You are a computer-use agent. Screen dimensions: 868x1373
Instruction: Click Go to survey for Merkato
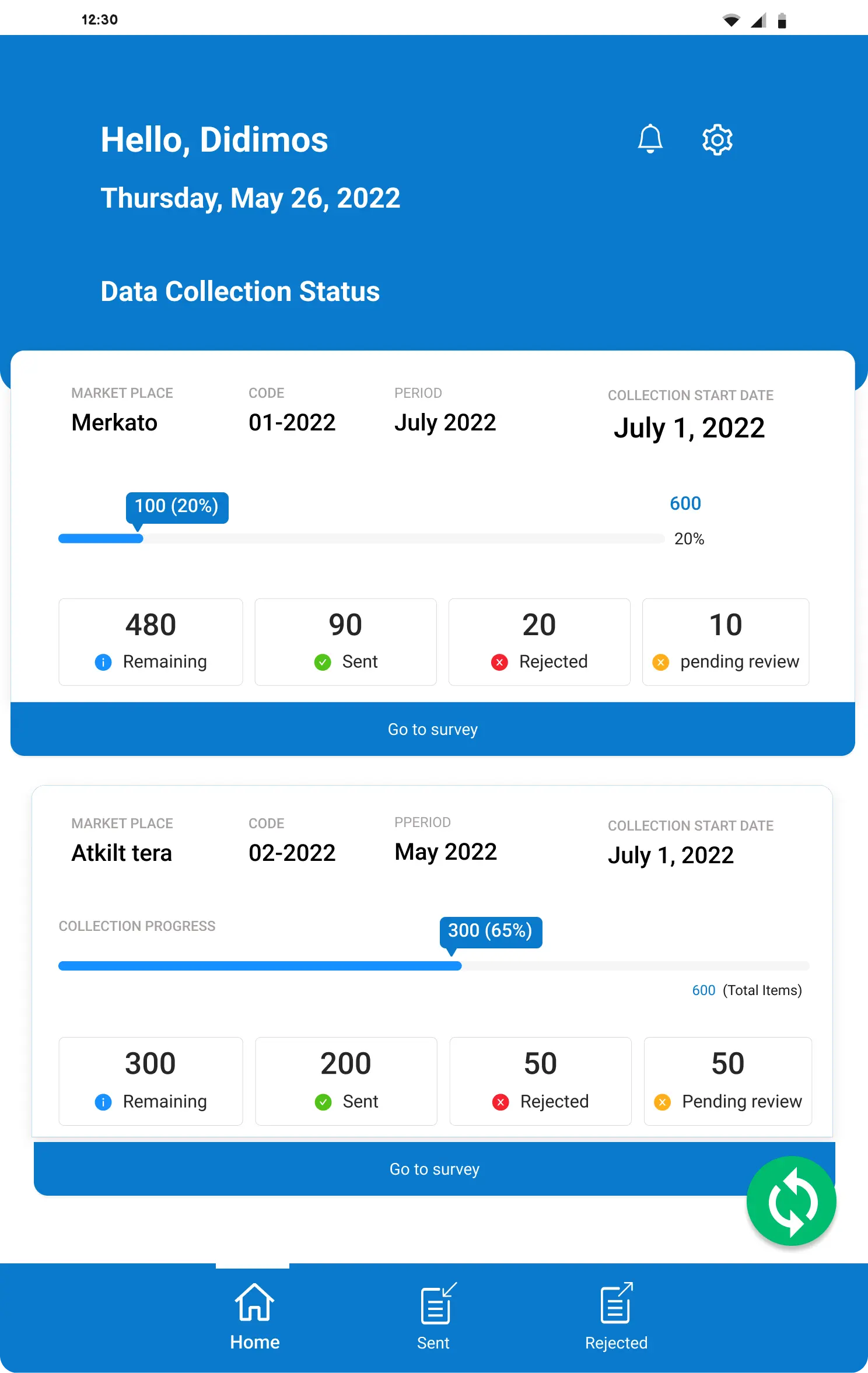[x=433, y=729]
